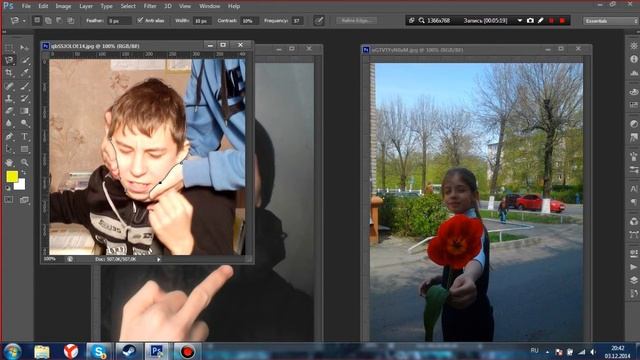Open the File menu
This screenshot has width=640, height=360.
tap(26, 6)
